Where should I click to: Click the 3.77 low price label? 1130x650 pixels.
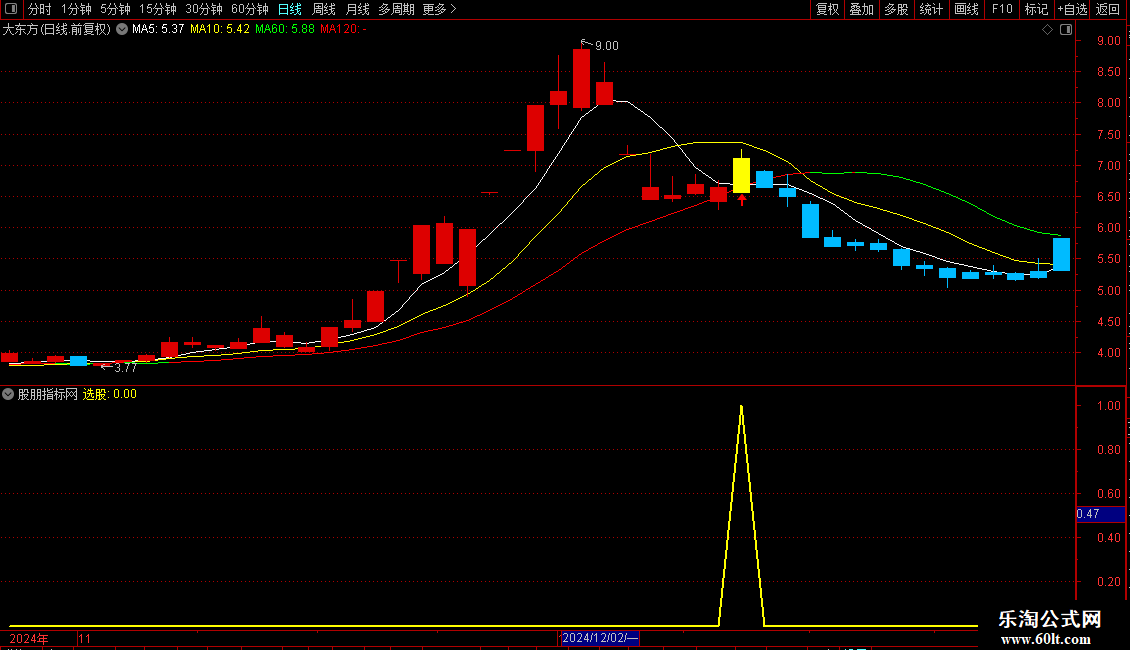click(x=125, y=368)
